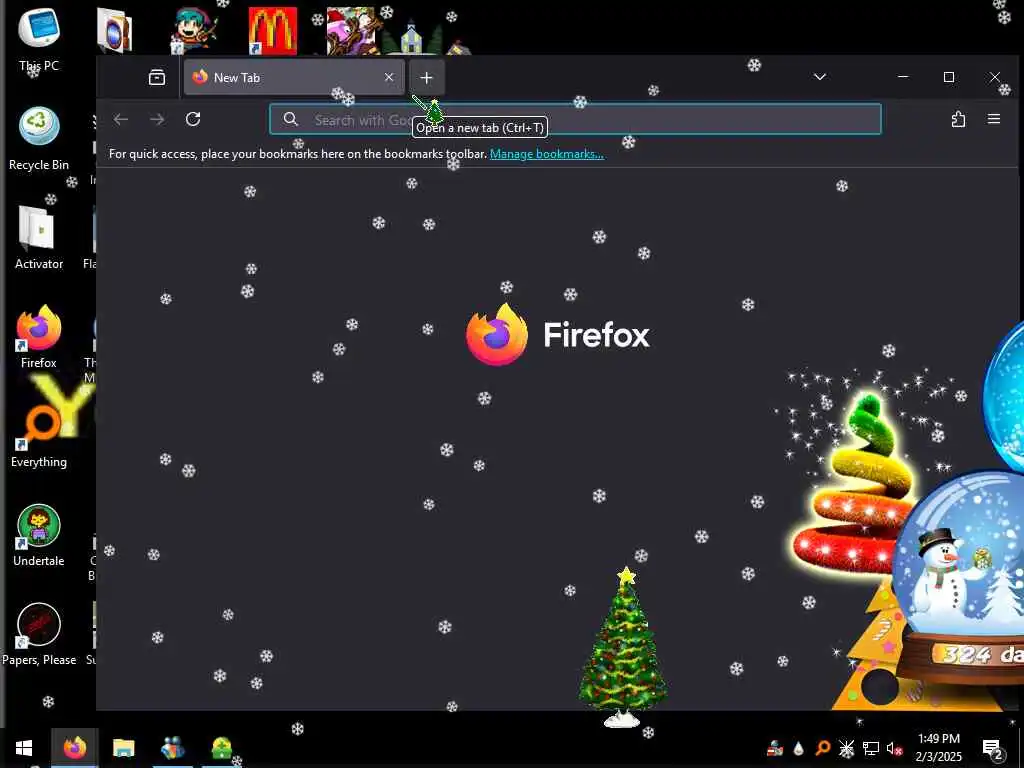Select the Papers, Please desktop shortcut
The image size is (1024, 768).
click(39, 633)
